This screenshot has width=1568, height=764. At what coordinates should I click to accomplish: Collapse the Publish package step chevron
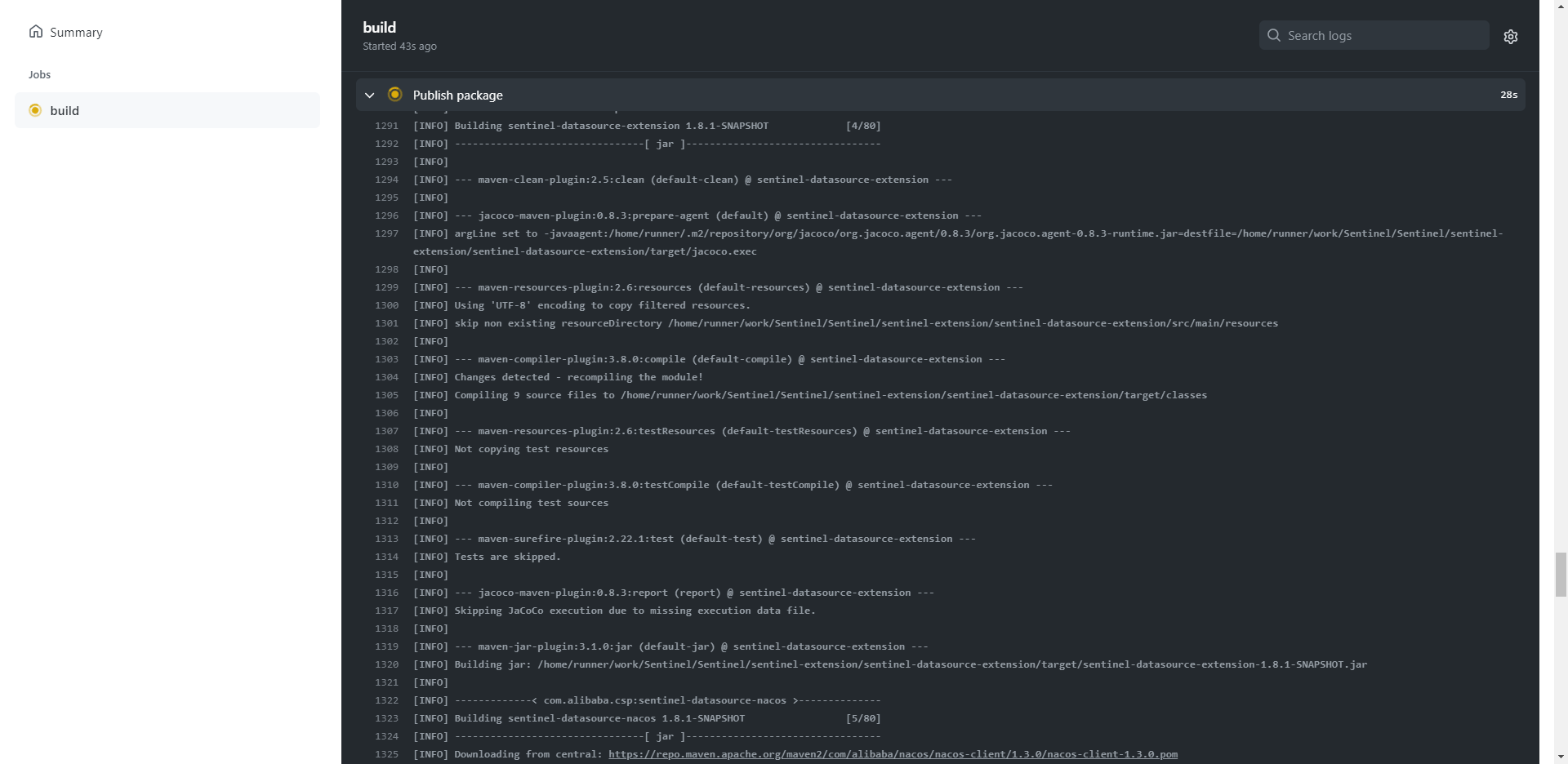coord(370,95)
